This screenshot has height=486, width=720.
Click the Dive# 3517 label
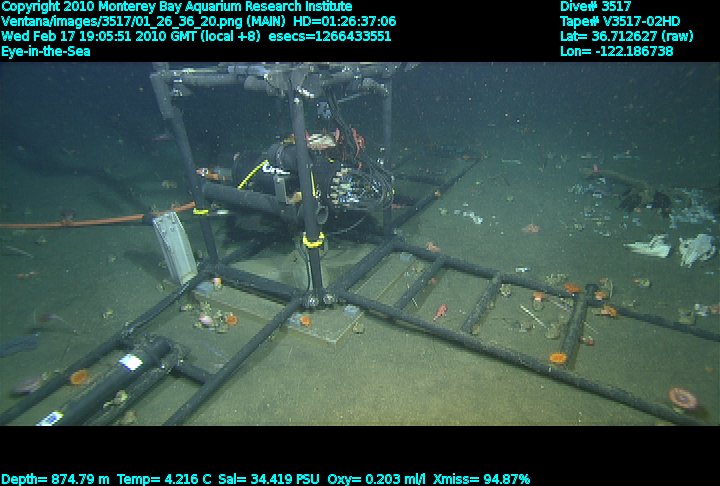(595, 6)
